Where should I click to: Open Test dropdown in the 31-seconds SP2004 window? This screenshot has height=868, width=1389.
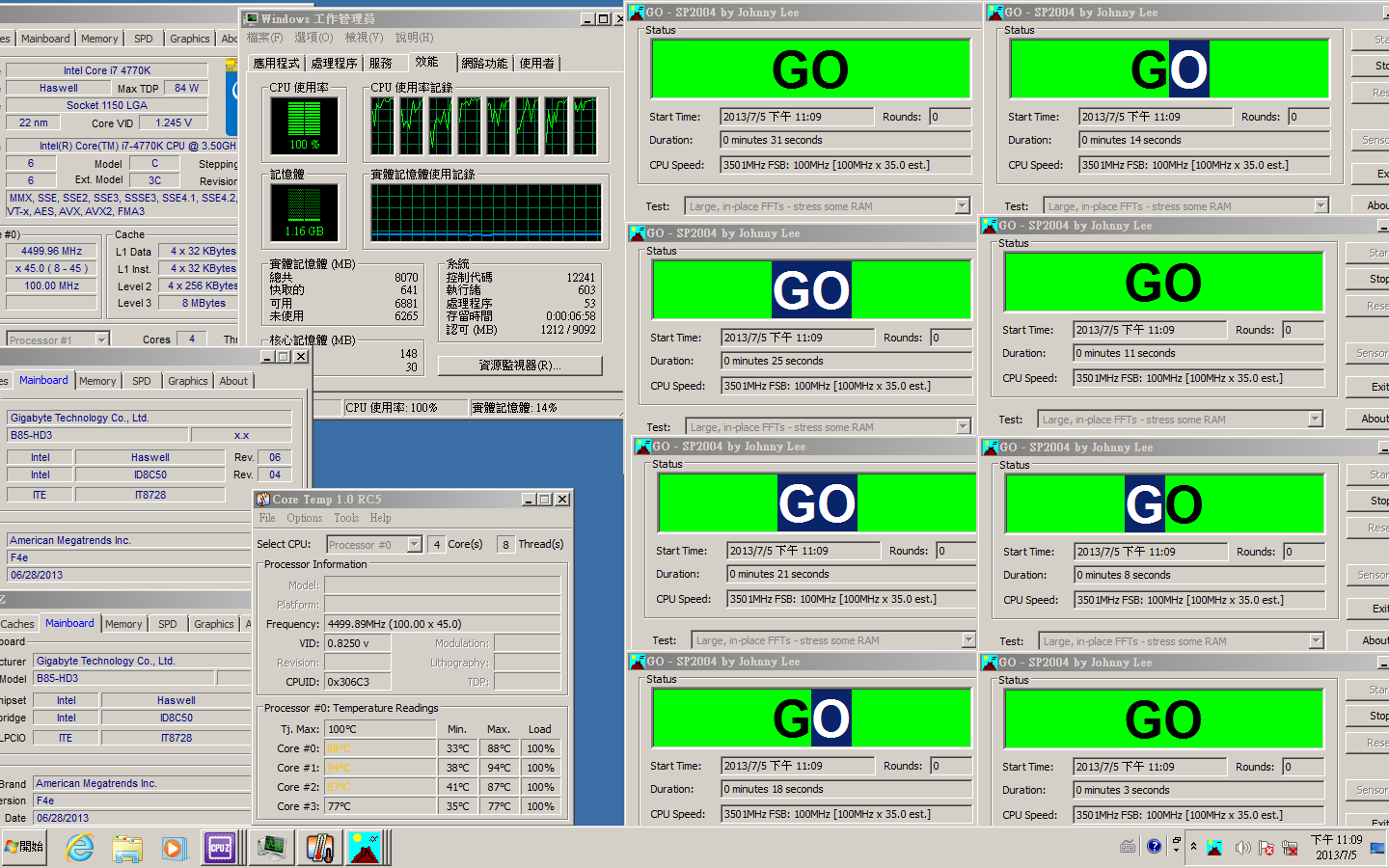pyautogui.click(x=962, y=205)
